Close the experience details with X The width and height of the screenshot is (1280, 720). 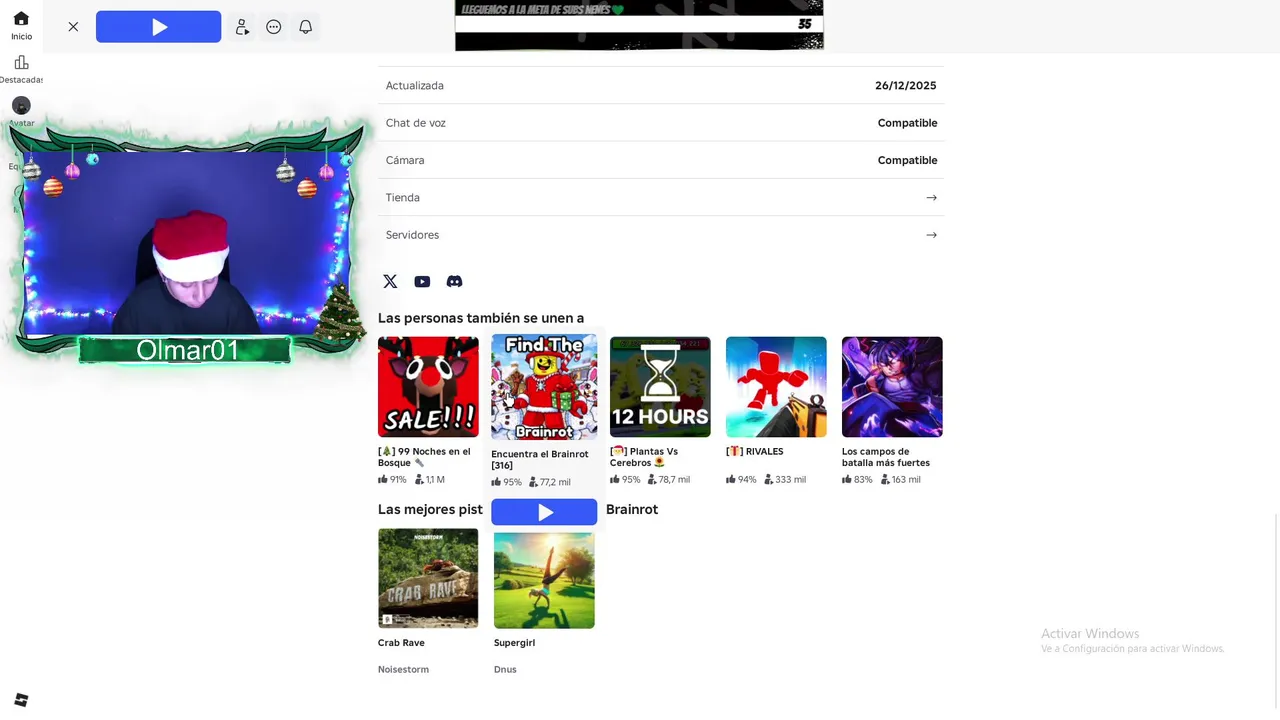pyautogui.click(x=73, y=27)
